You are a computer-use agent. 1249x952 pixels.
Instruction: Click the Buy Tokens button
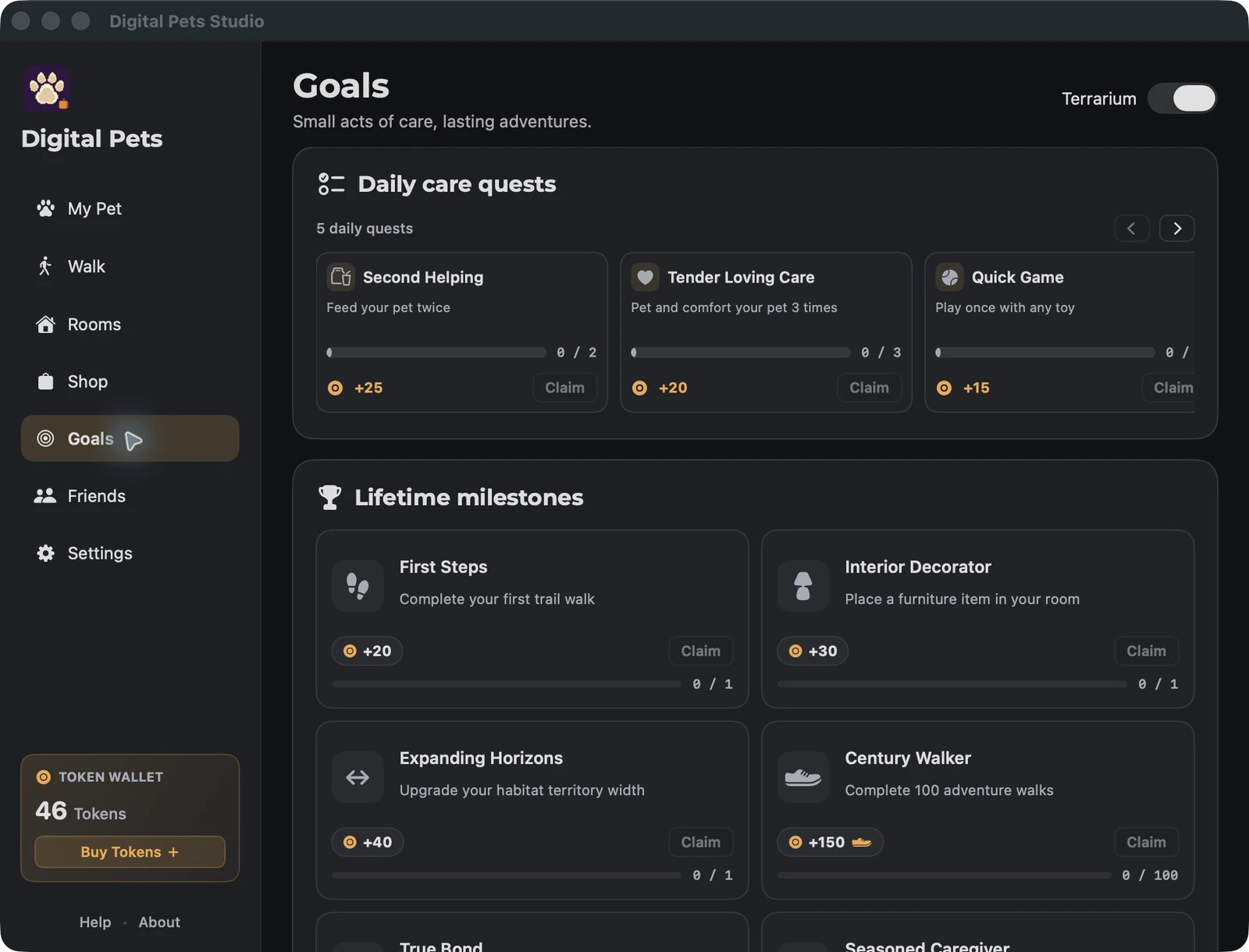(x=130, y=852)
